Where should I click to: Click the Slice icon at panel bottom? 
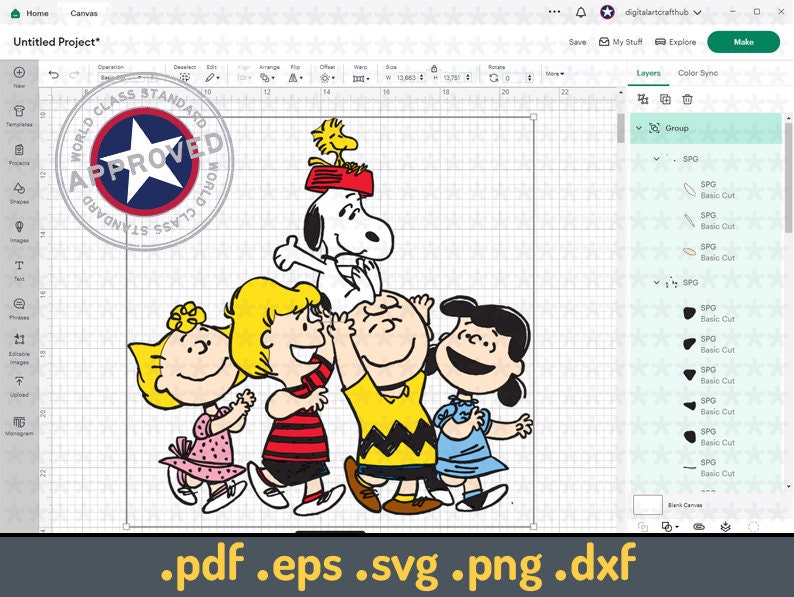pyautogui.click(x=643, y=527)
